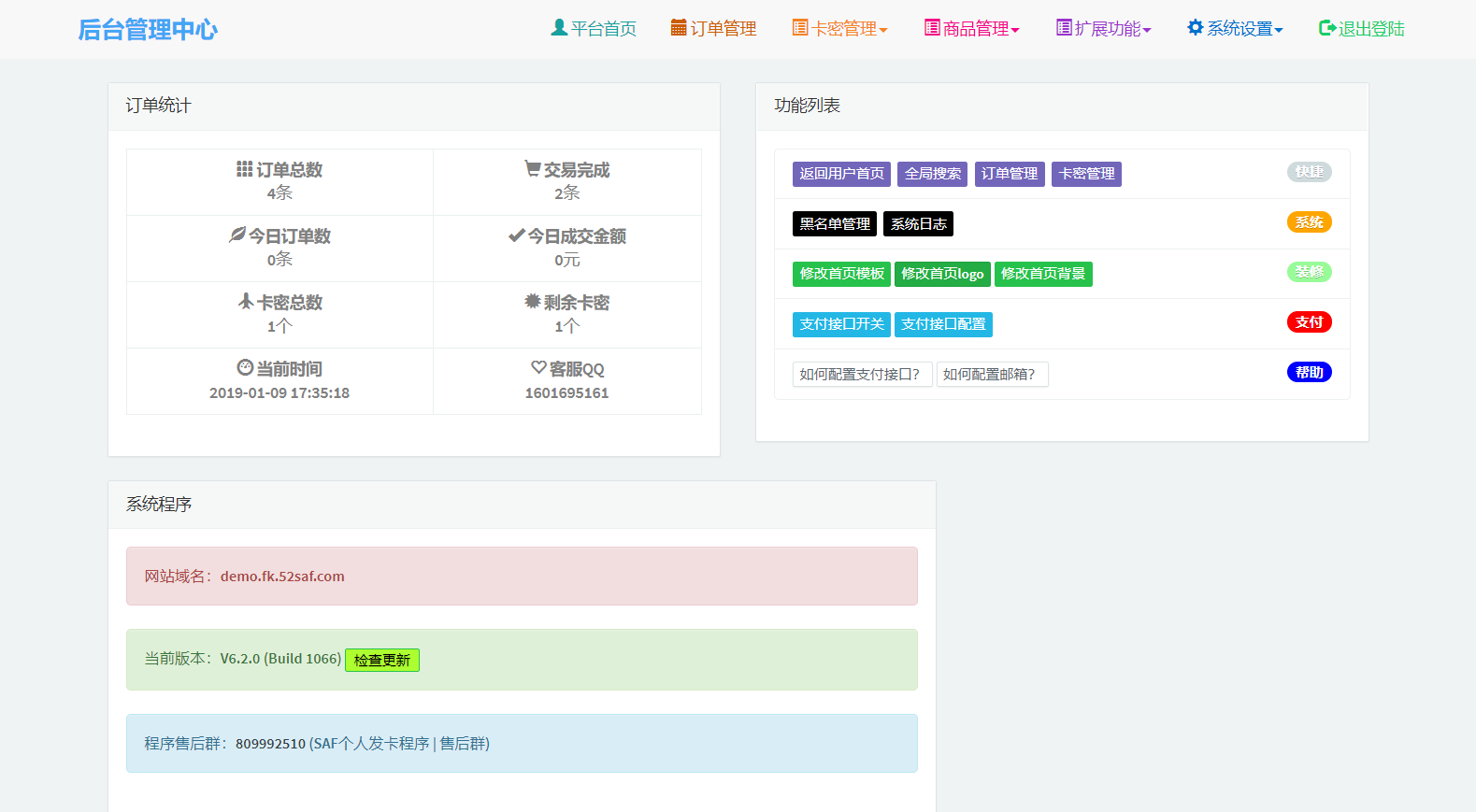Click the plane icon by 卡密总数
Screen dimensions: 1476x812
(x=246, y=301)
